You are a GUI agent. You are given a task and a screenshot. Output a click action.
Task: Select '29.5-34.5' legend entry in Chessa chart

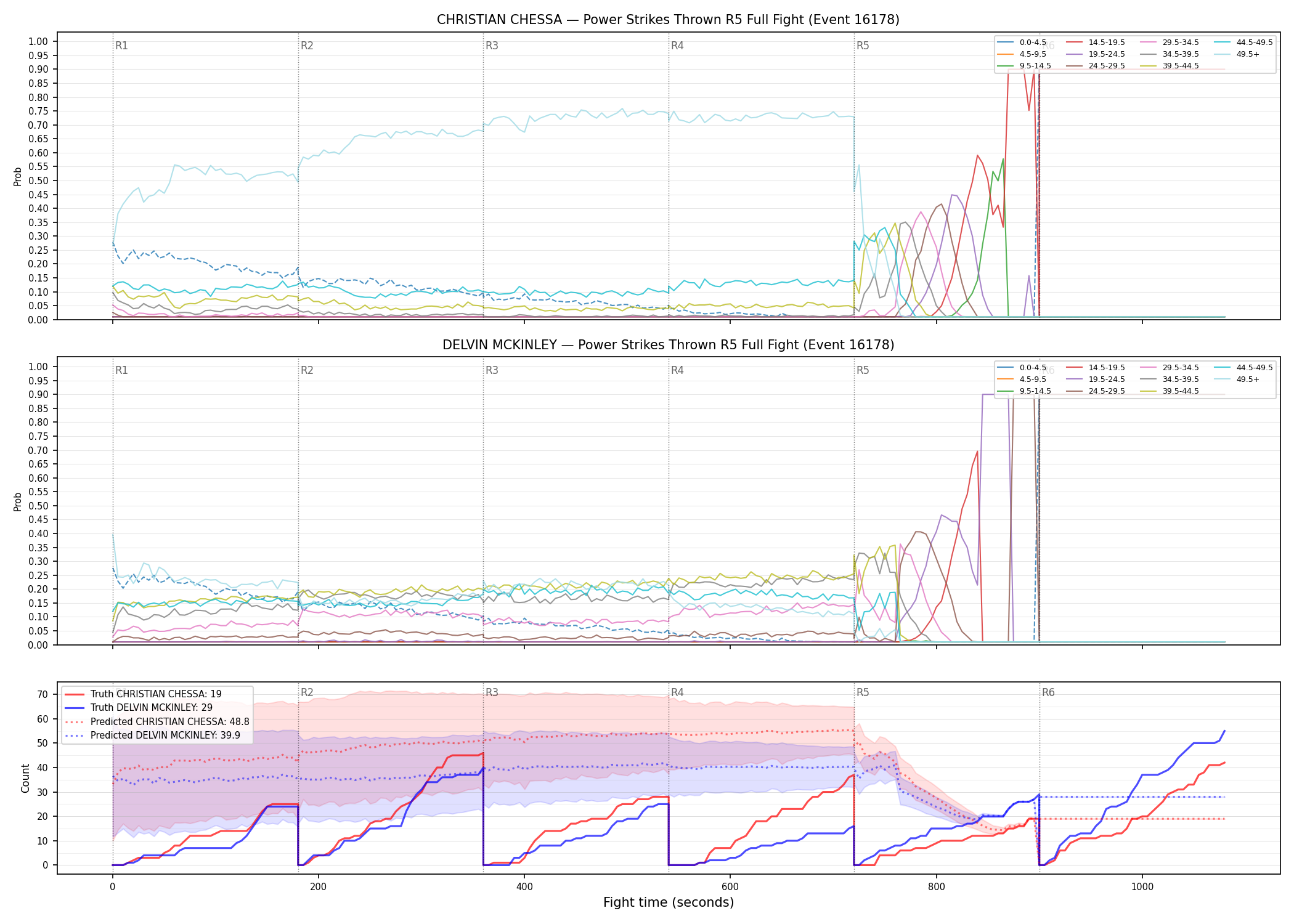coord(1170,43)
